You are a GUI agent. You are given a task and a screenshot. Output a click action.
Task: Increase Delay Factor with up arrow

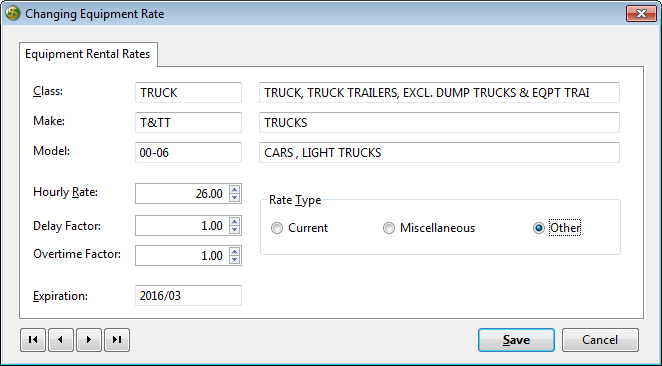tap(235, 221)
